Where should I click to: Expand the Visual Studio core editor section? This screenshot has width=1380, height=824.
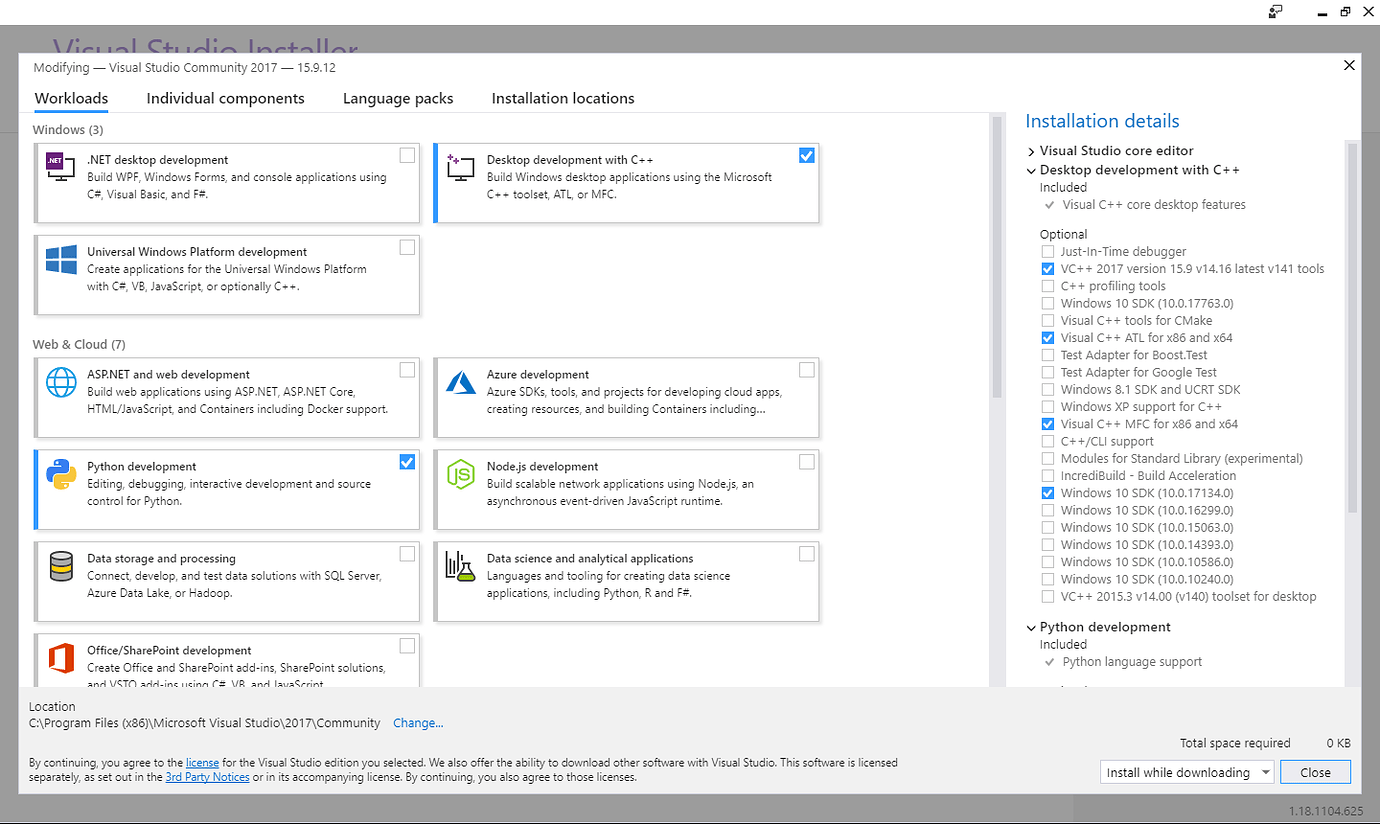click(x=1031, y=151)
